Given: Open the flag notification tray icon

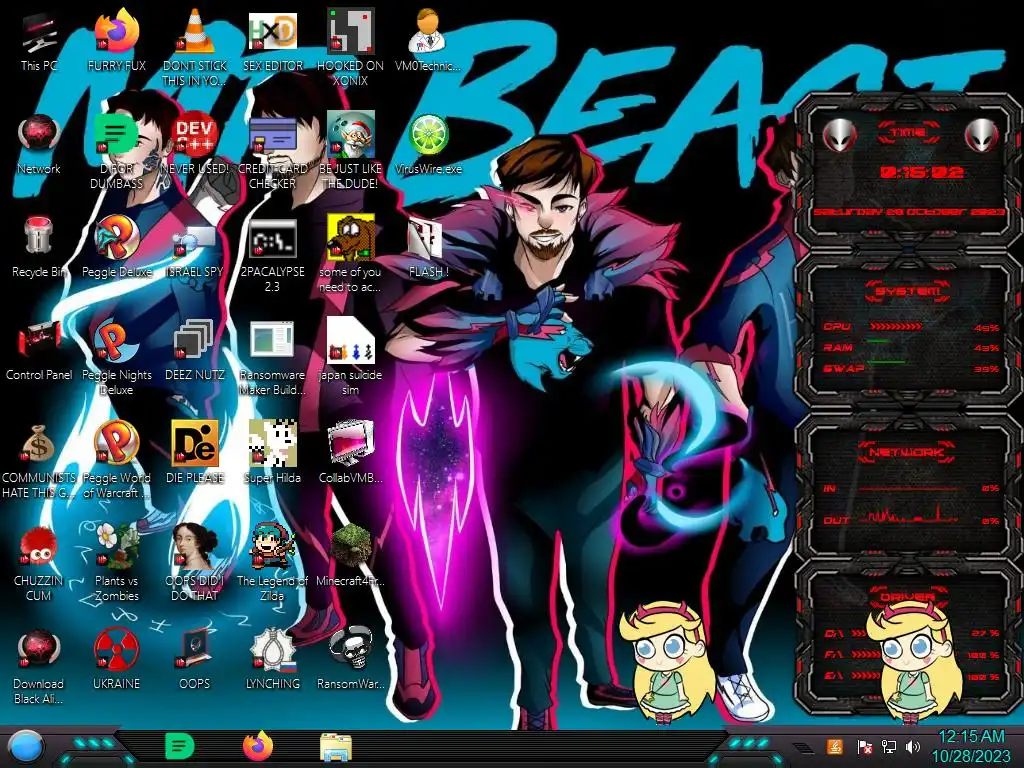Looking at the screenshot, I should pyautogui.click(x=865, y=746).
